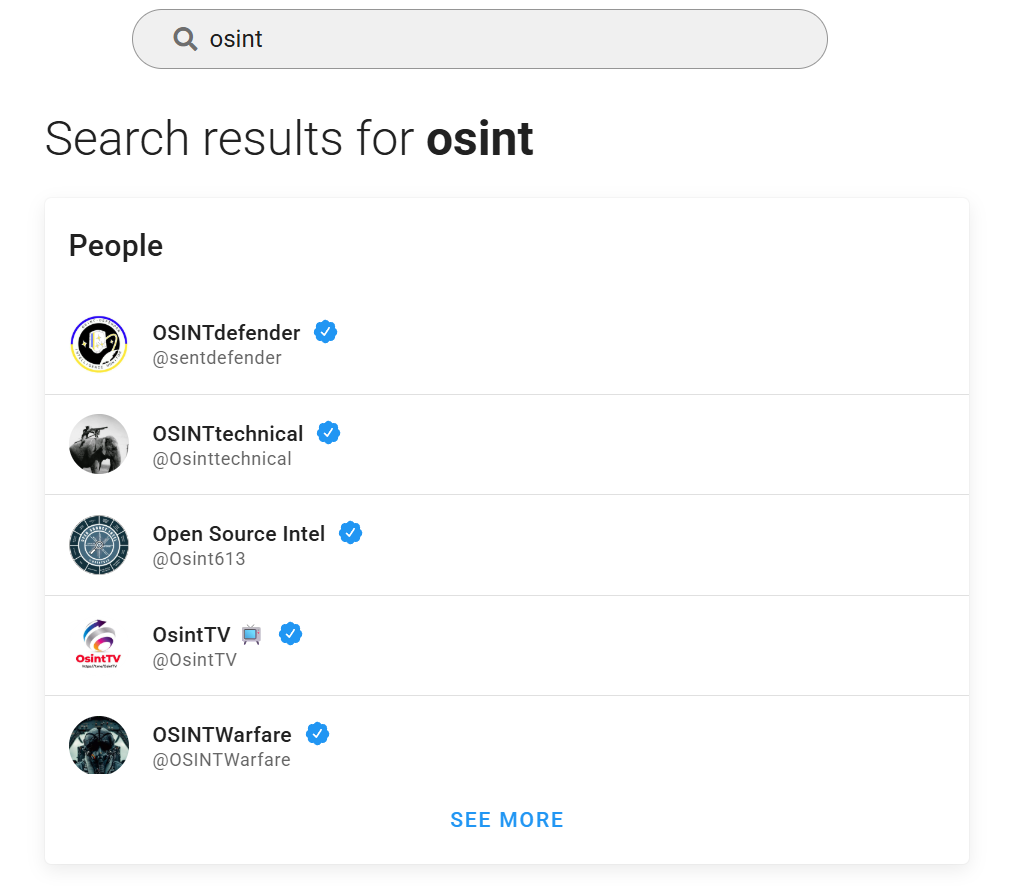Click the television emoji beside OsintTV
This screenshot has width=1017, height=886.
[x=252, y=634]
